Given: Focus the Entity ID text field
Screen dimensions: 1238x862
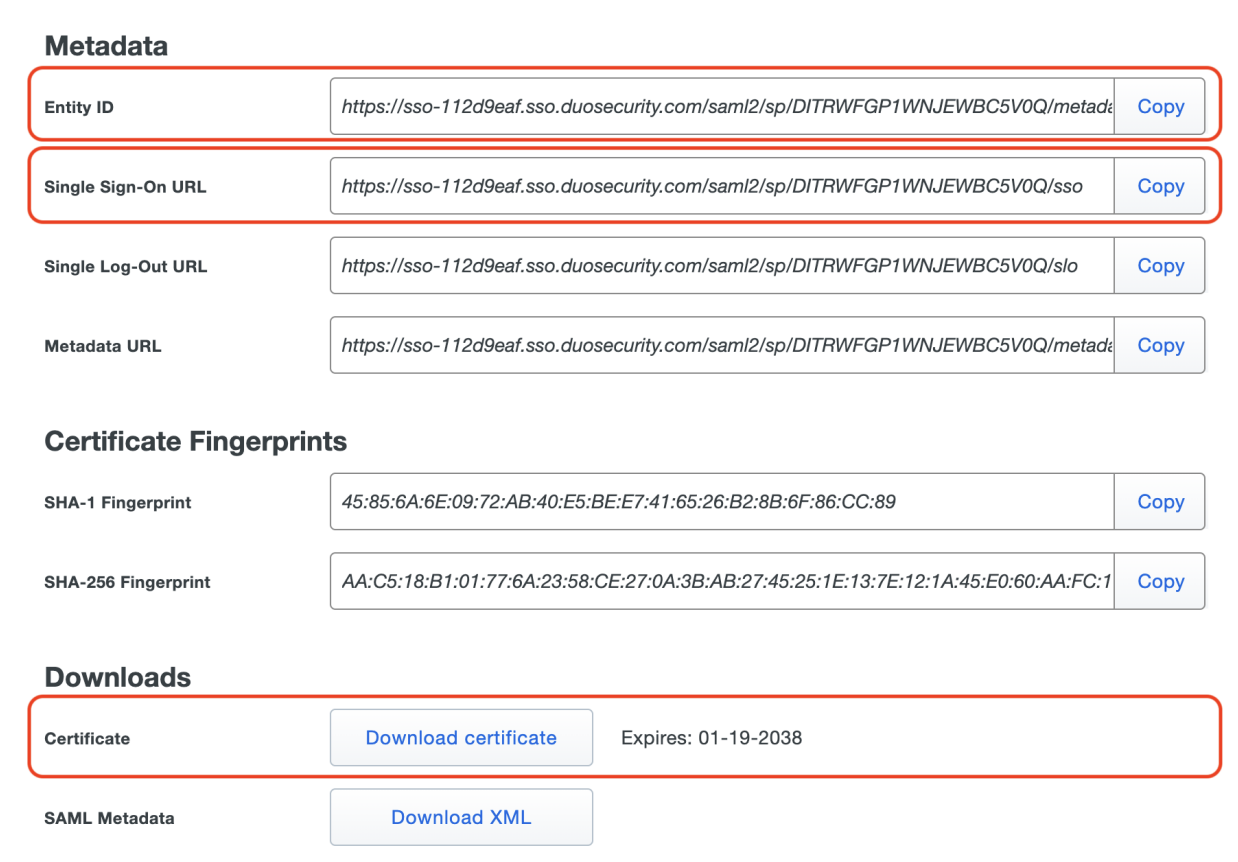Looking at the screenshot, I should pyautogui.click(x=722, y=107).
